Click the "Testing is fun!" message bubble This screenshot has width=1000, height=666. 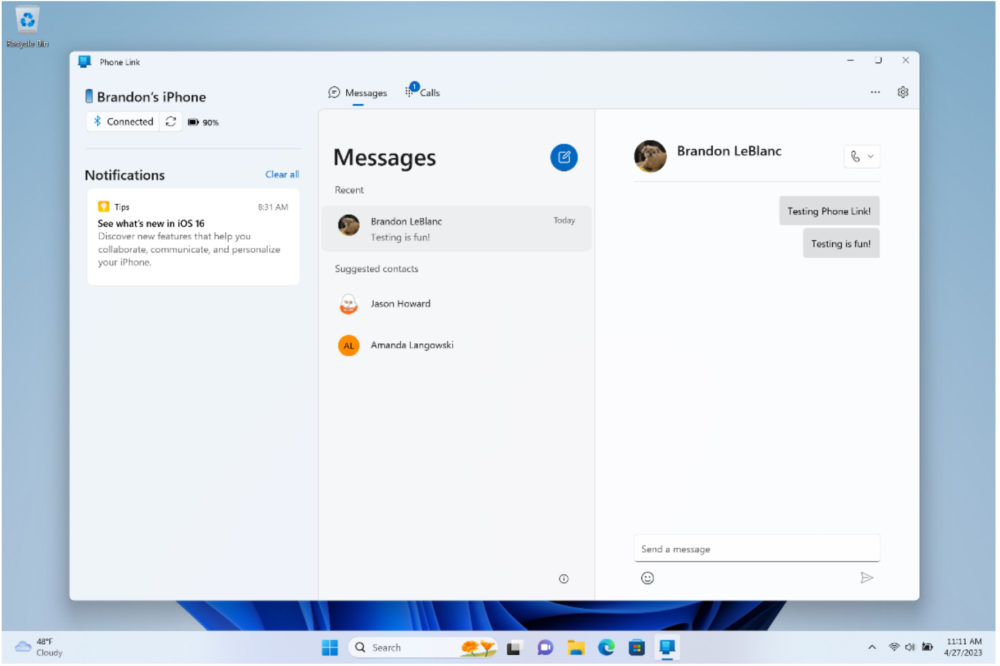[842, 244]
